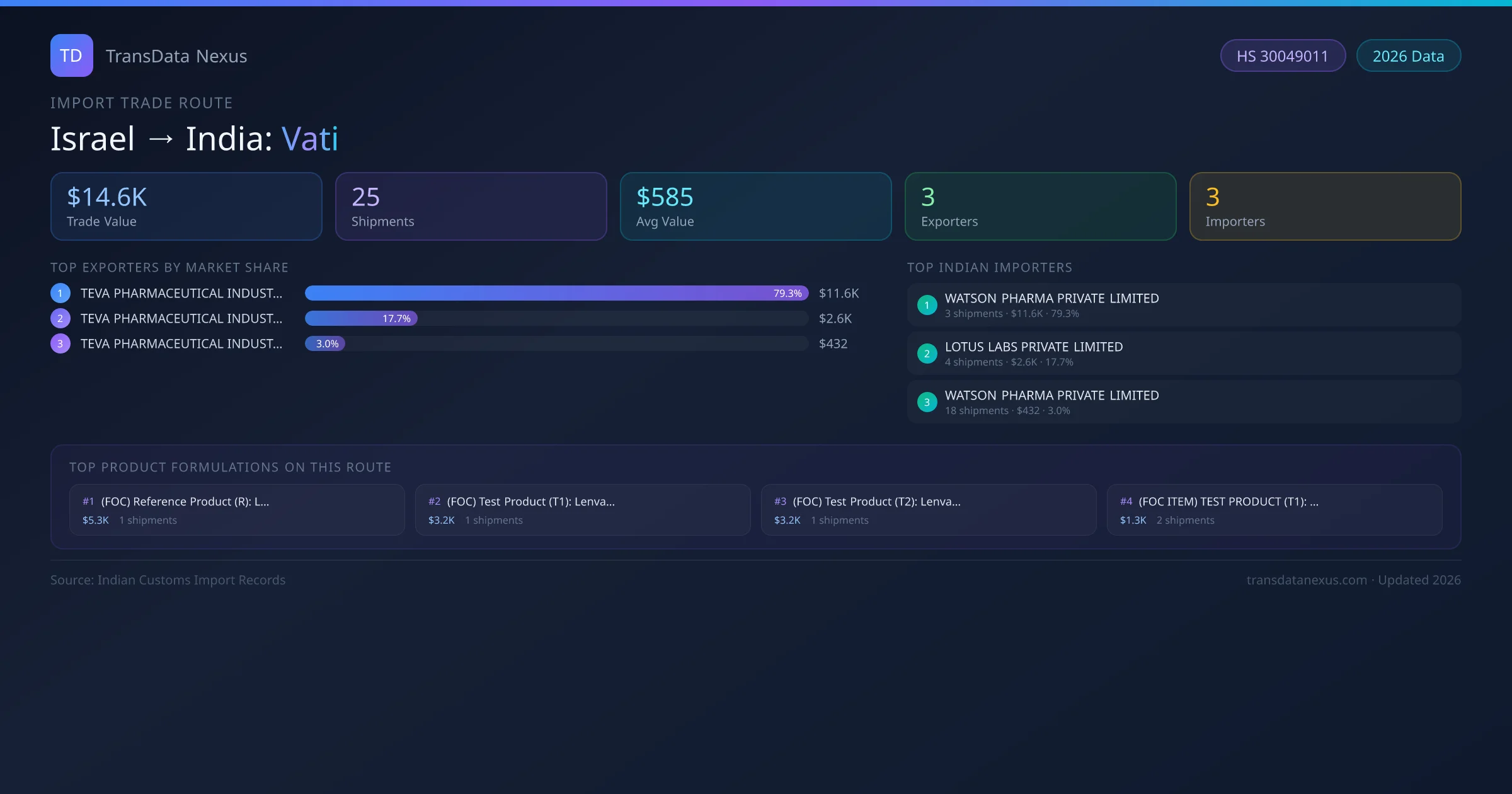
Task: Click exporter rank 1 circle badge
Action: [60, 293]
